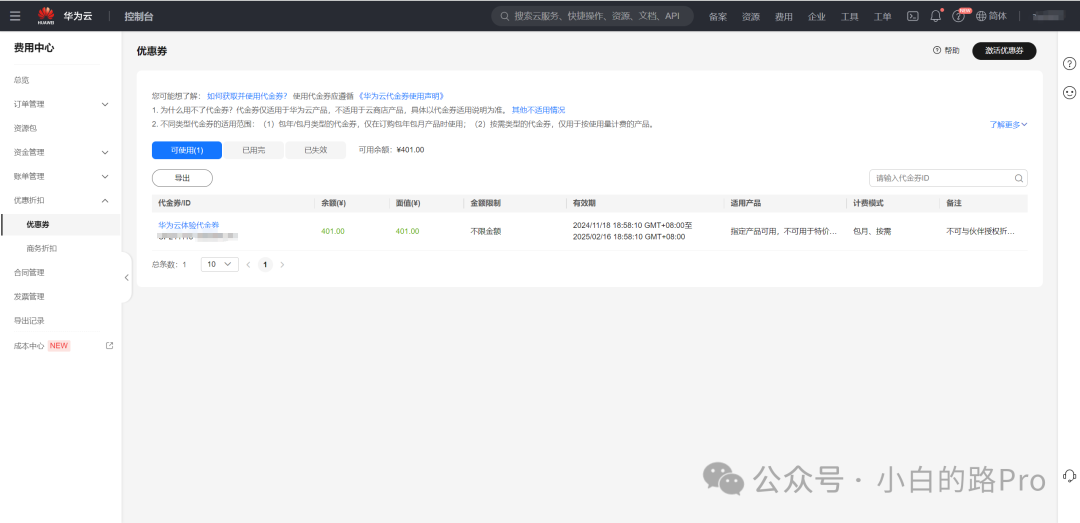Viewport: 1080px width, 523px height.
Task: Click the 帮助 help link
Action: [x=946, y=51]
